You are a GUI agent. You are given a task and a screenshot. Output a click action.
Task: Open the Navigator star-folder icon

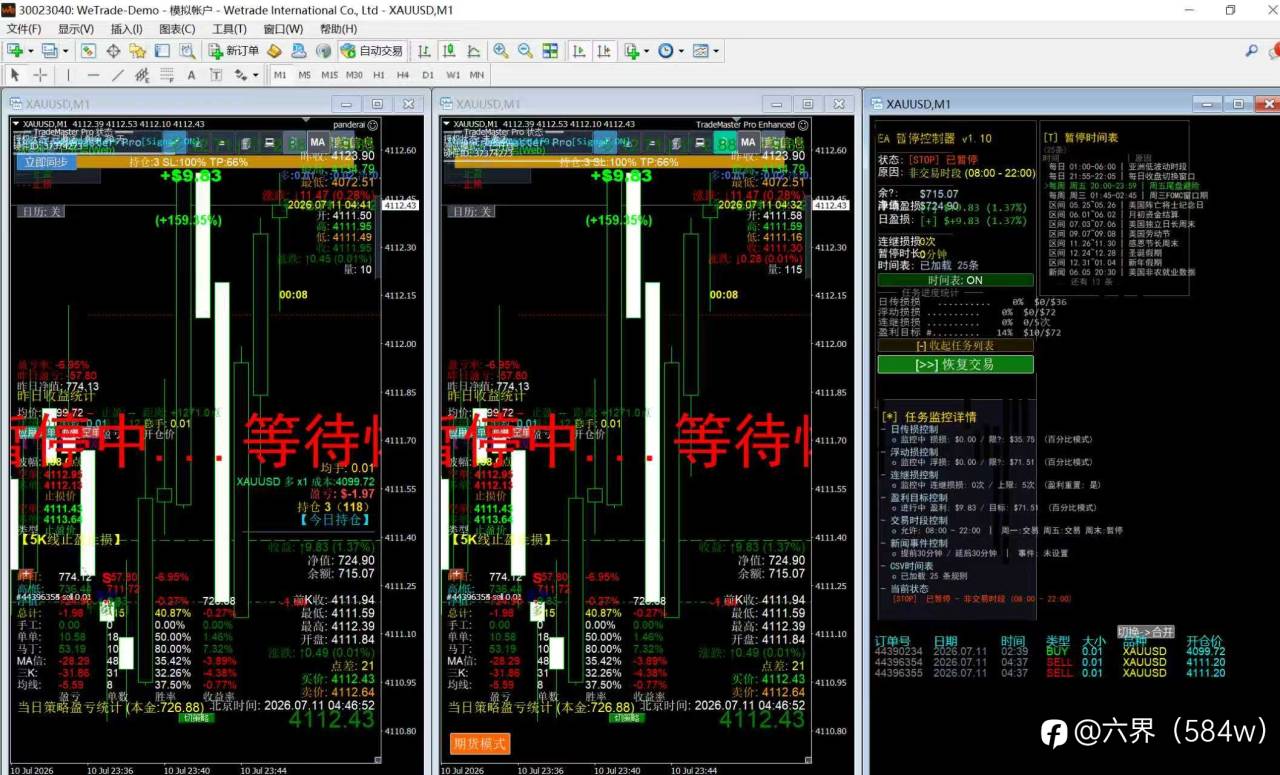138,51
